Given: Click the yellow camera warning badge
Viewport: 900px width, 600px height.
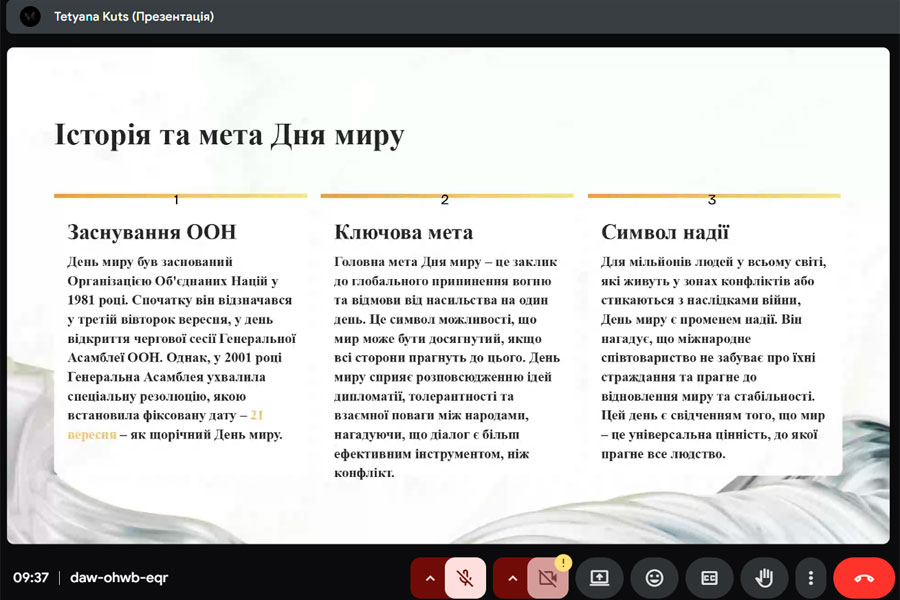Looking at the screenshot, I should click(563, 563).
